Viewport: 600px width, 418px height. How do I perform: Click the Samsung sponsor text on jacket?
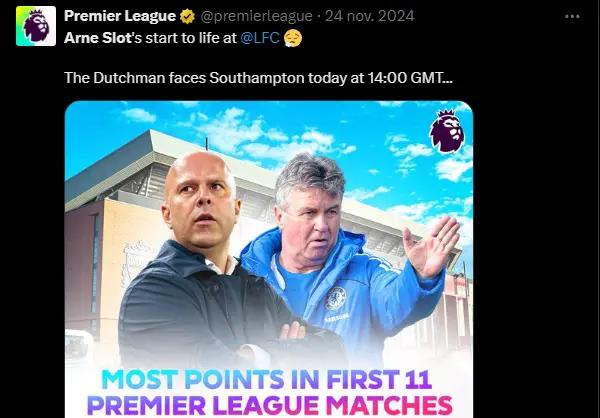[337, 317]
